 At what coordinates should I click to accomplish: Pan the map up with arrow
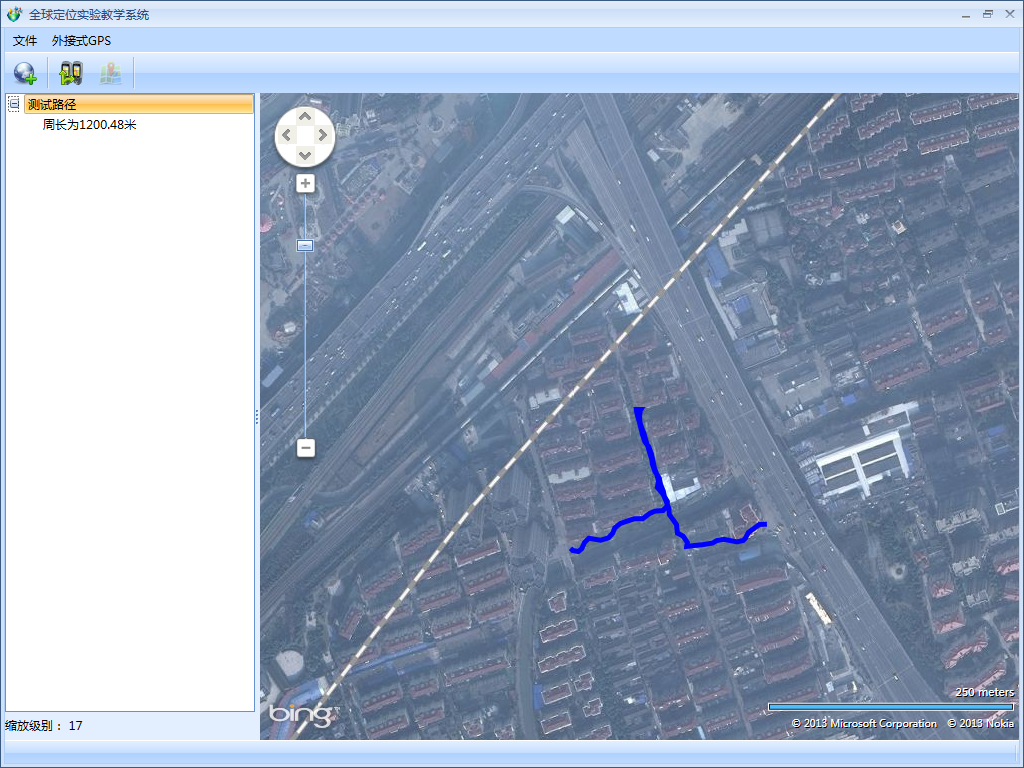click(x=305, y=115)
